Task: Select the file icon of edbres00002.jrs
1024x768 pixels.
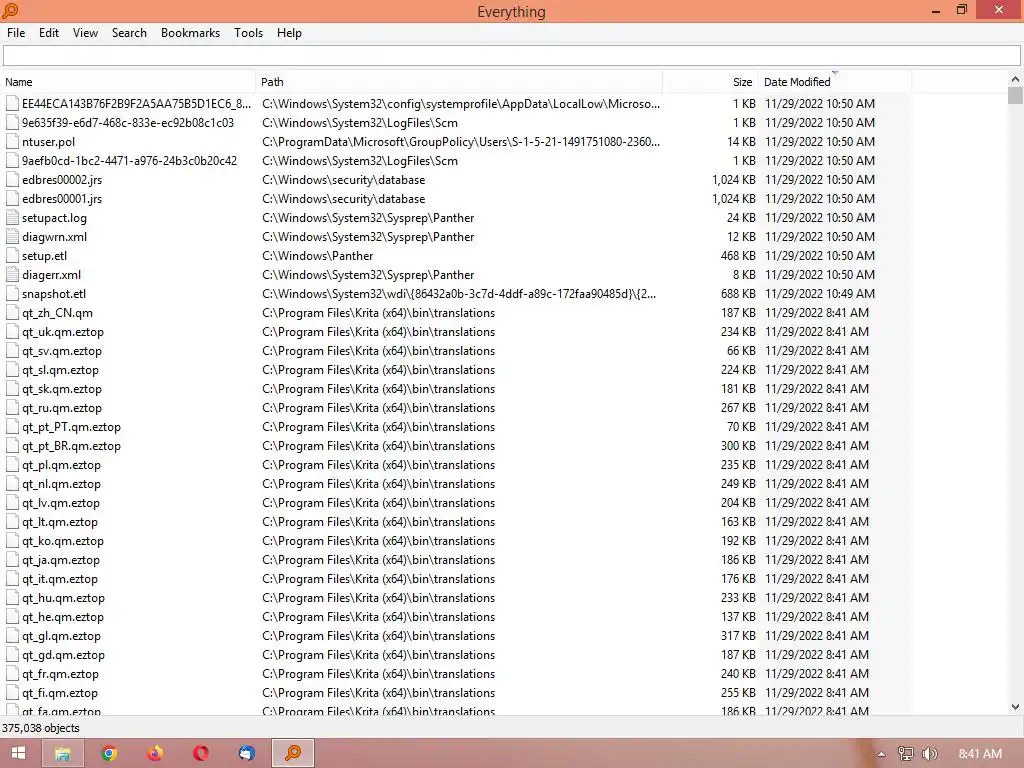Action: pyautogui.click(x=12, y=180)
